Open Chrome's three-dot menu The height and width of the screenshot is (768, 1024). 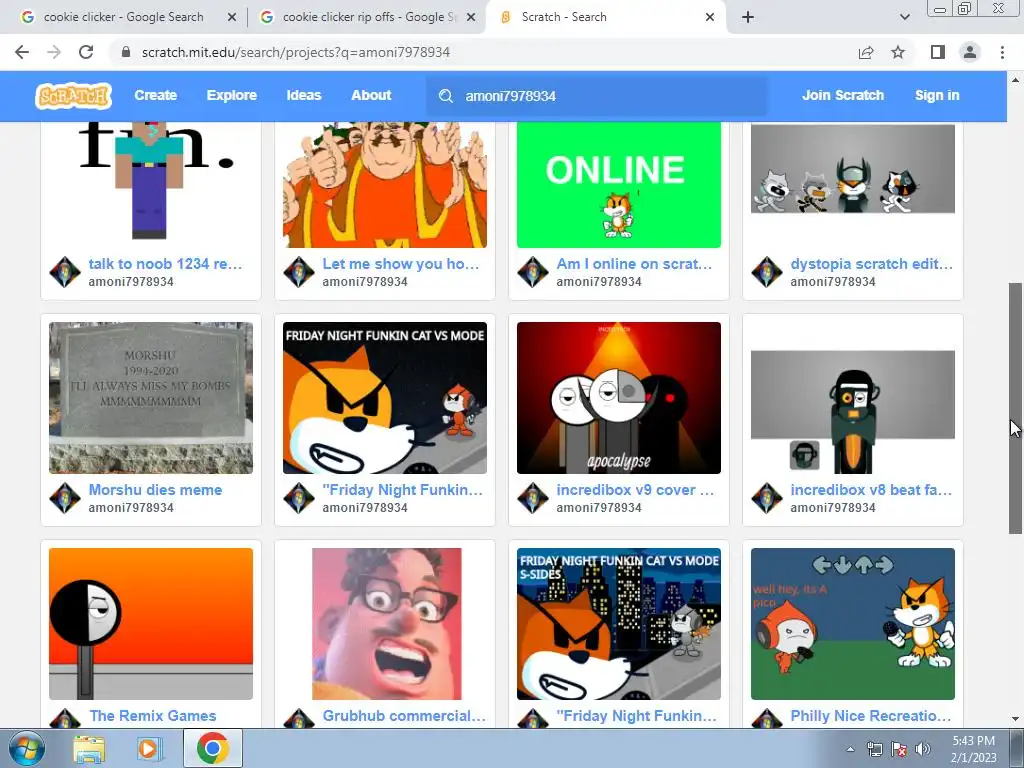tap(1002, 52)
